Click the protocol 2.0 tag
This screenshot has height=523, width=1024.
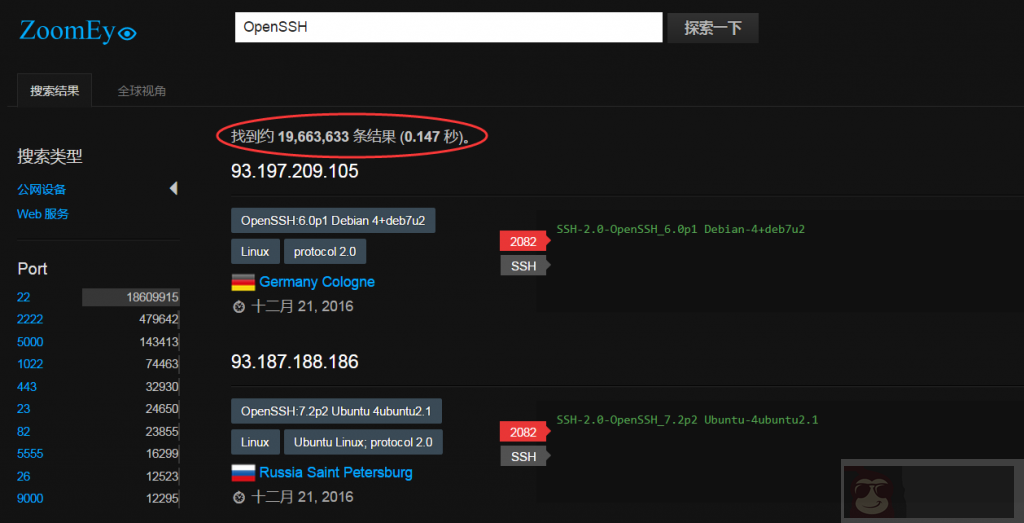pos(325,251)
